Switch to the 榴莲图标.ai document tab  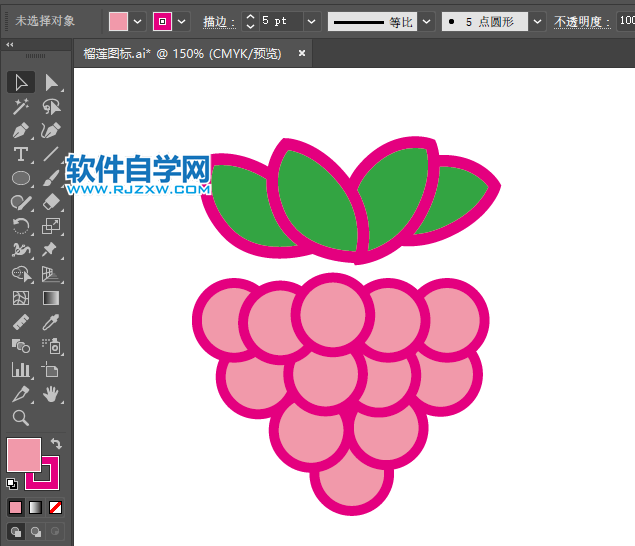click(181, 53)
